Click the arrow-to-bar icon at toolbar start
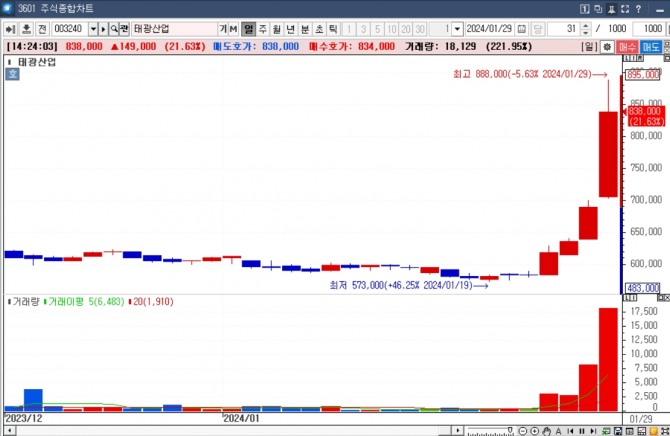Image resolution: width=670 pixels, height=436 pixels. point(10,29)
